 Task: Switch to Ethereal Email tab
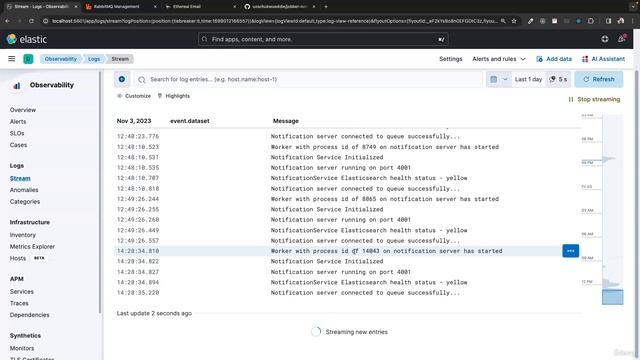pyautogui.click(x=200, y=7)
